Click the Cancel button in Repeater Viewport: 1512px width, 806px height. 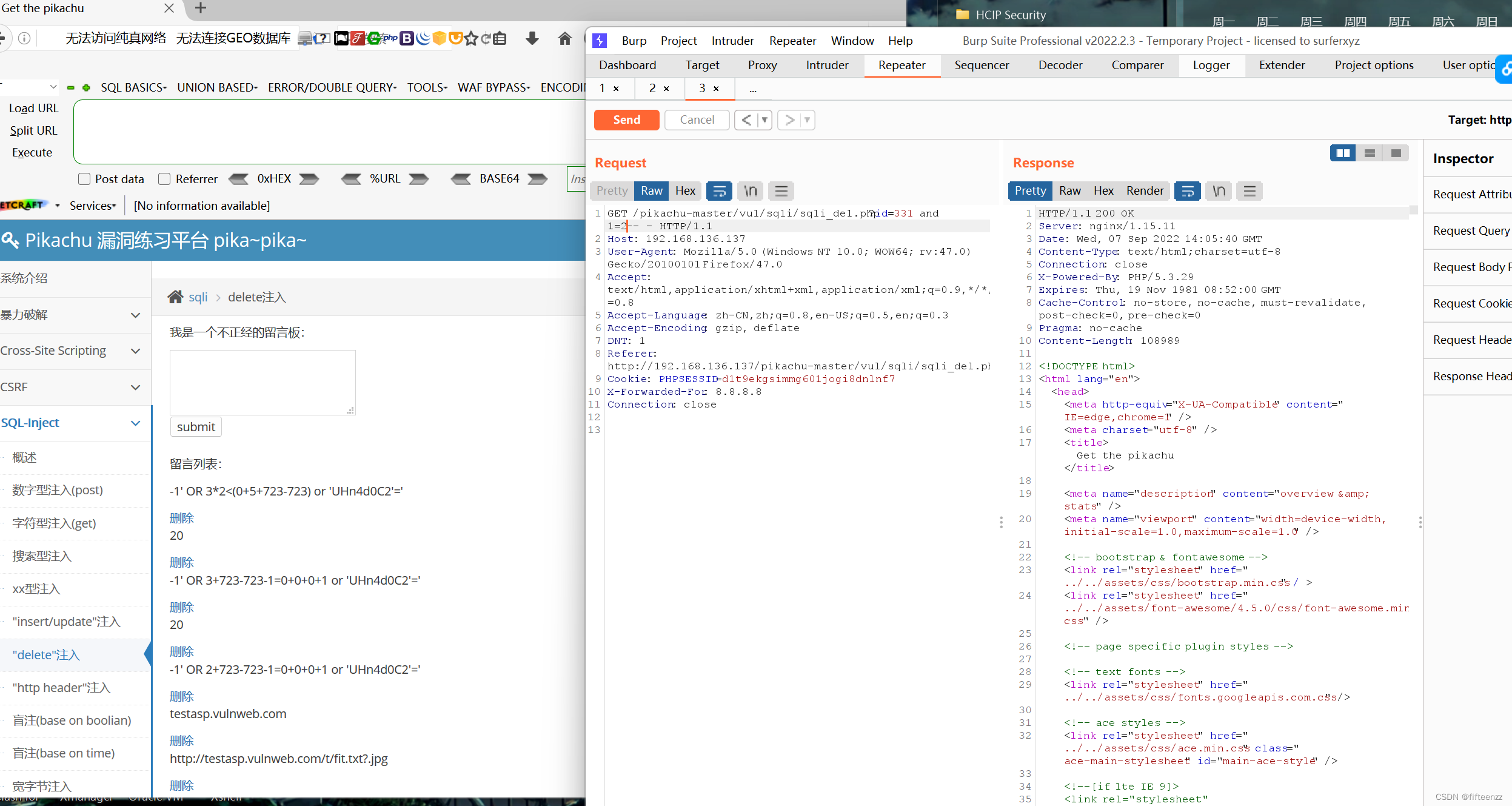click(x=697, y=120)
